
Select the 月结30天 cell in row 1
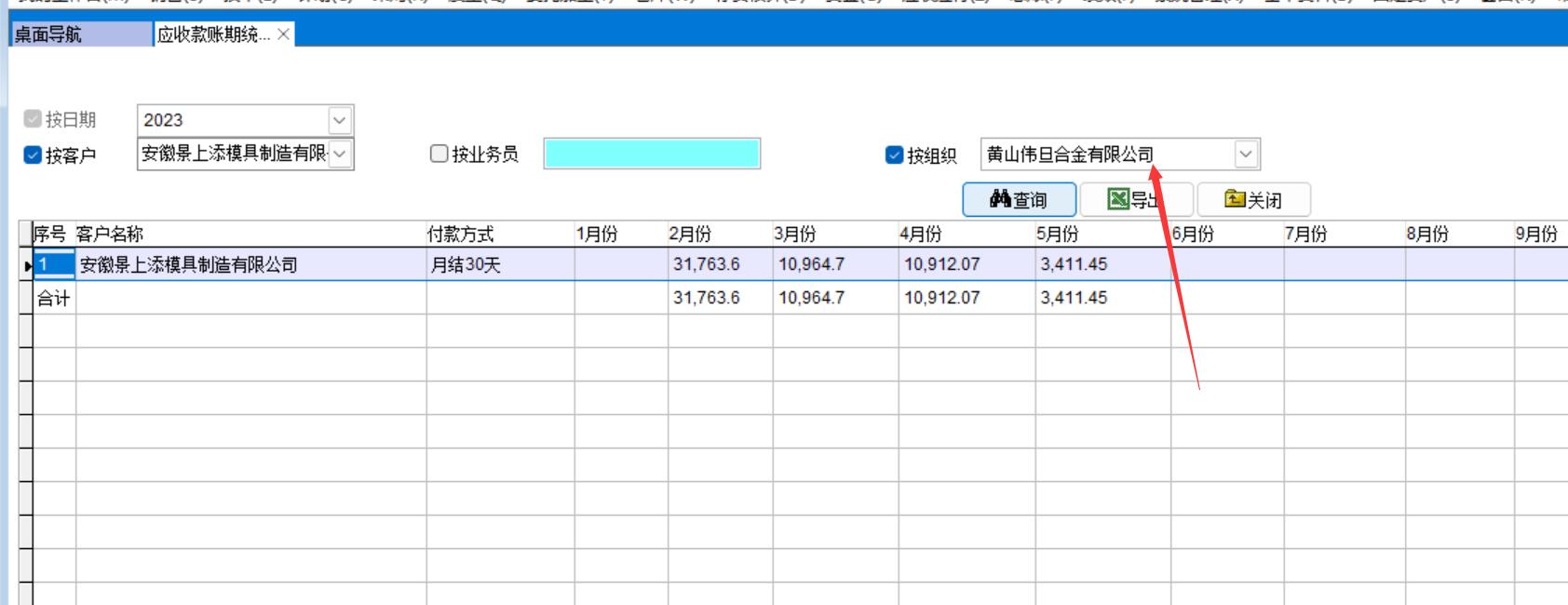(x=499, y=264)
